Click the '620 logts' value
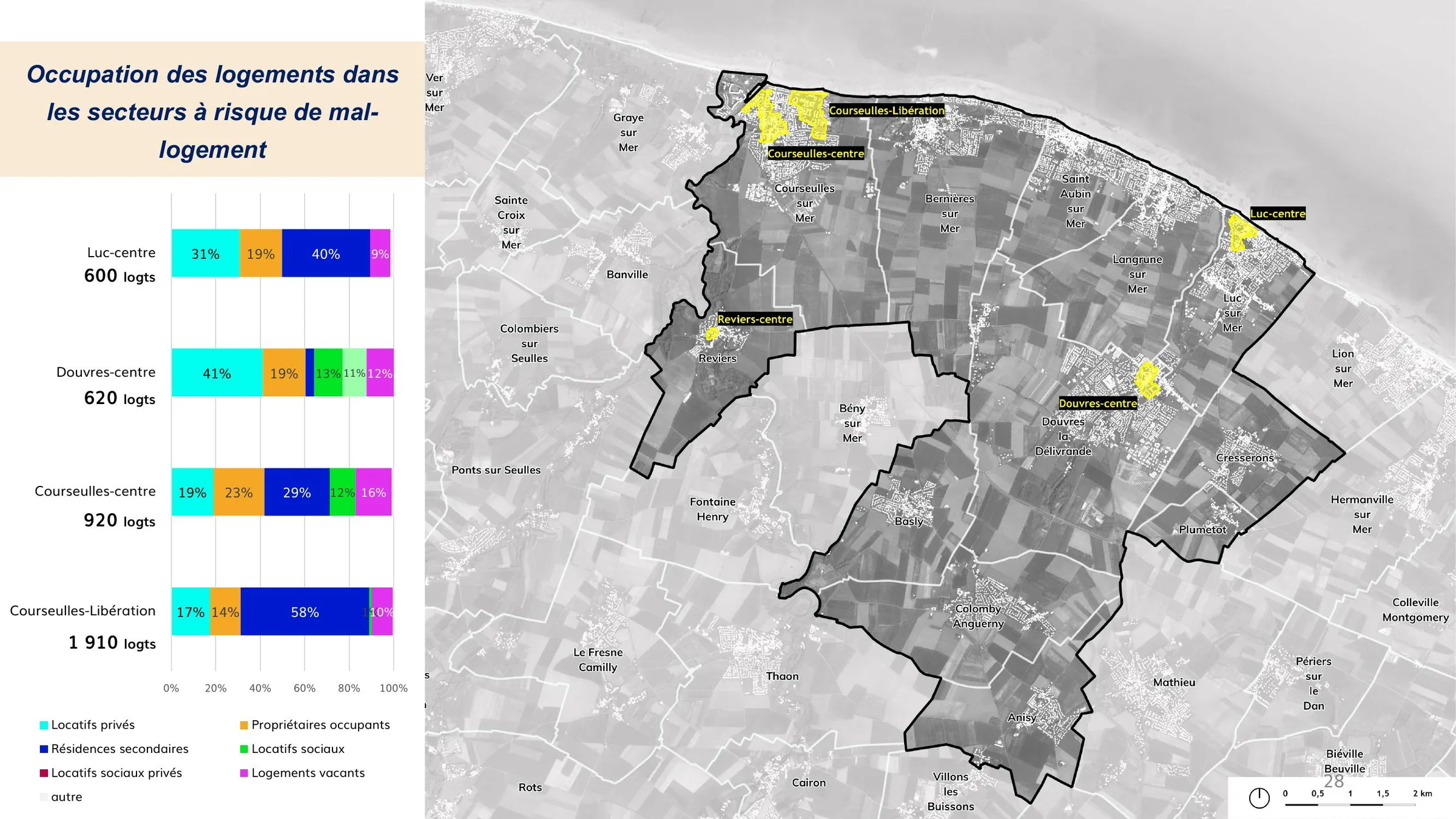The height and width of the screenshot is (819, 1456). coord(120,398)
